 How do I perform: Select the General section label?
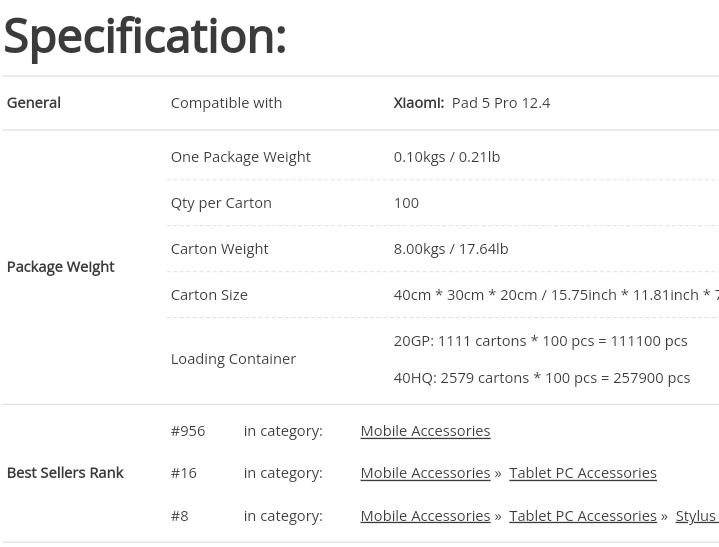[x=34, y=103]
